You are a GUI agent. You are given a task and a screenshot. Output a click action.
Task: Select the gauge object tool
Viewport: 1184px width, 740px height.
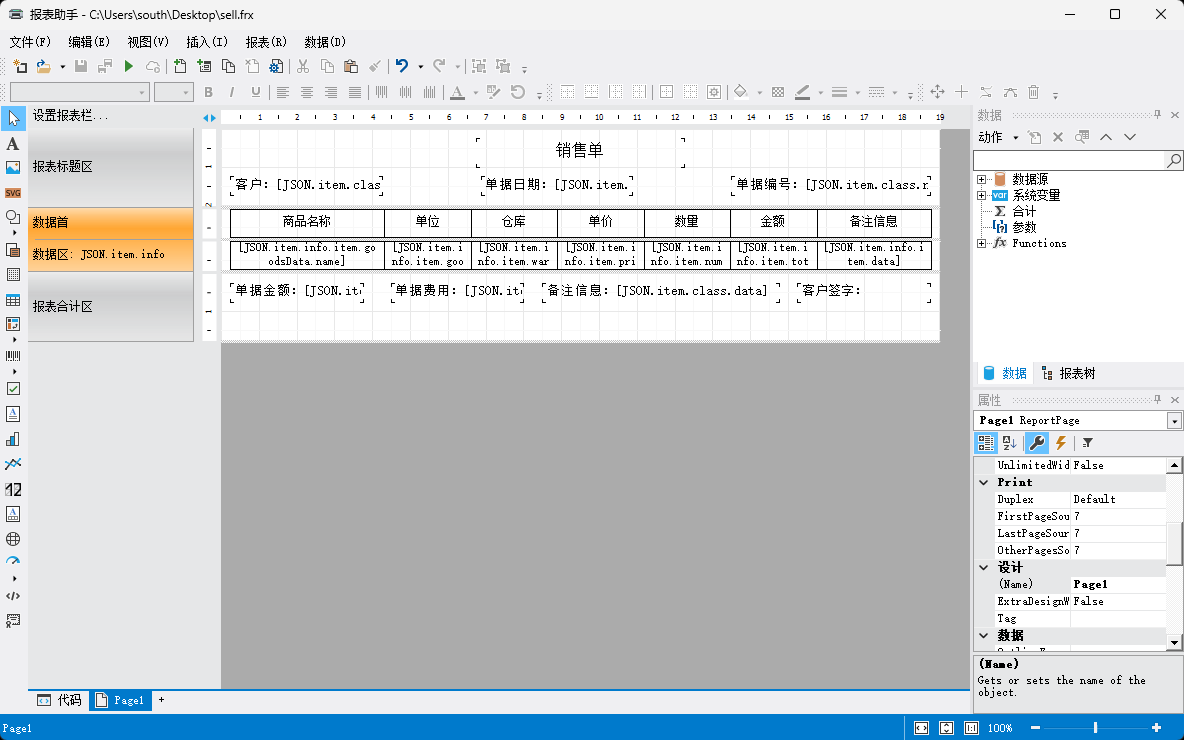13,562
